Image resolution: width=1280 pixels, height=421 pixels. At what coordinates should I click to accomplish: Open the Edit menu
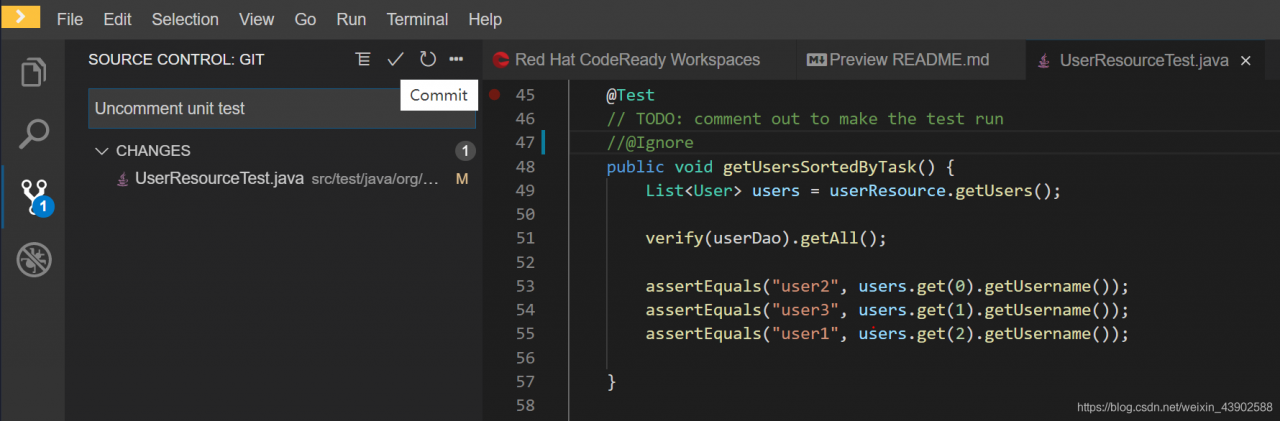pos(117,19)
